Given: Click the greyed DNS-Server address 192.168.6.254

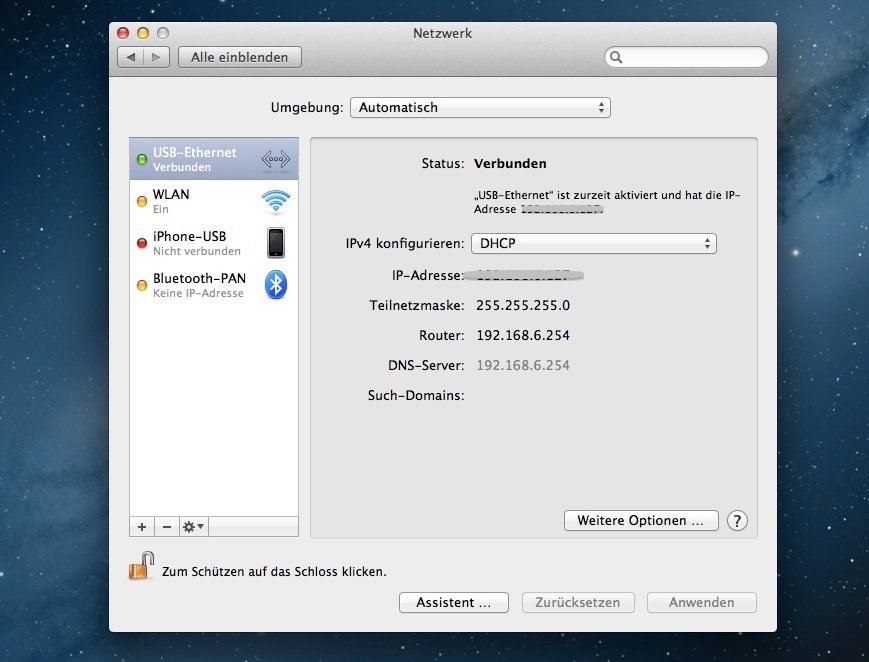Looking at the screenshot, I should 523,365.
